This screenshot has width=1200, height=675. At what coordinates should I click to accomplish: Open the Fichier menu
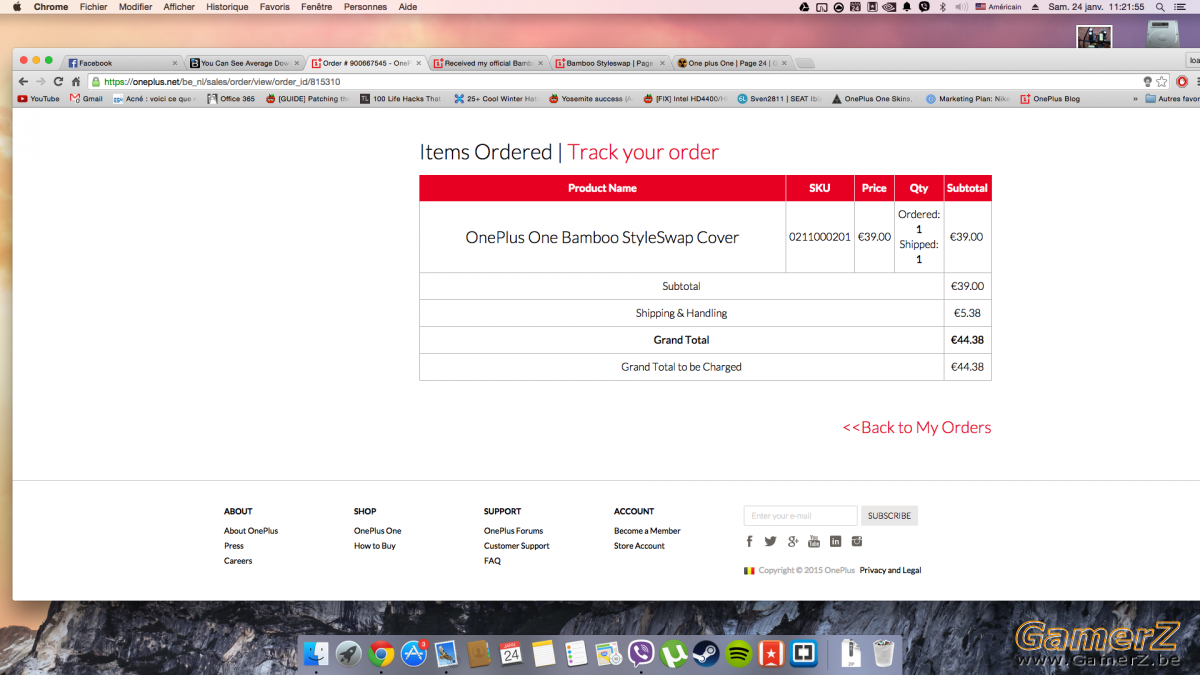click(93, 7)
